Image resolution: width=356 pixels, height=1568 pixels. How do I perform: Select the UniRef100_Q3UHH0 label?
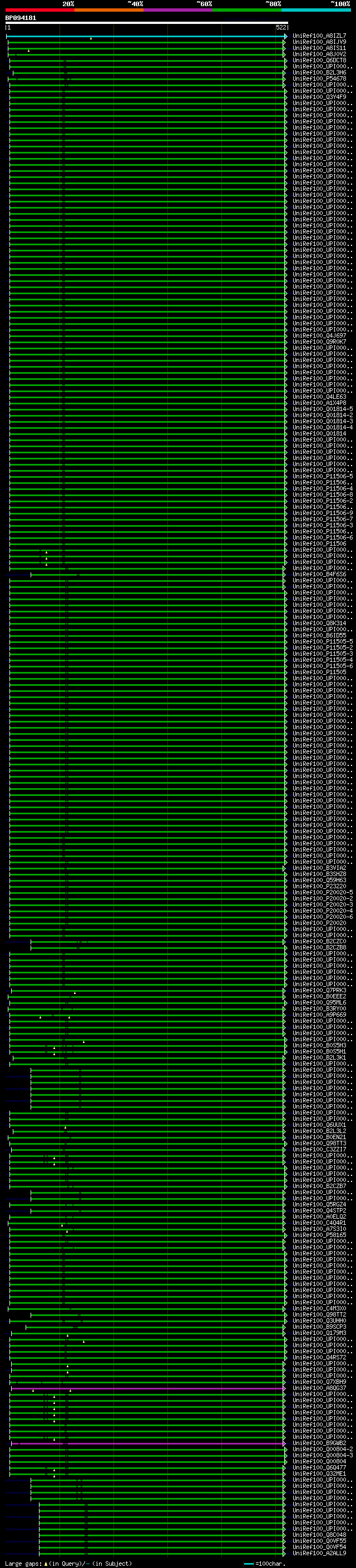pos(319,1321)
